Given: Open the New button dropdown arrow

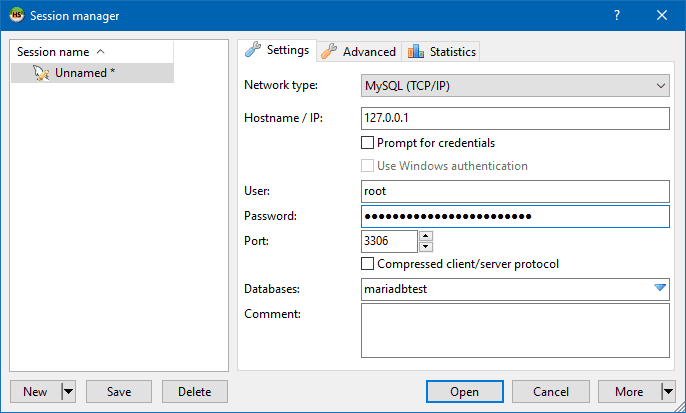Looking at the screenshot, I should coord(68,392).
